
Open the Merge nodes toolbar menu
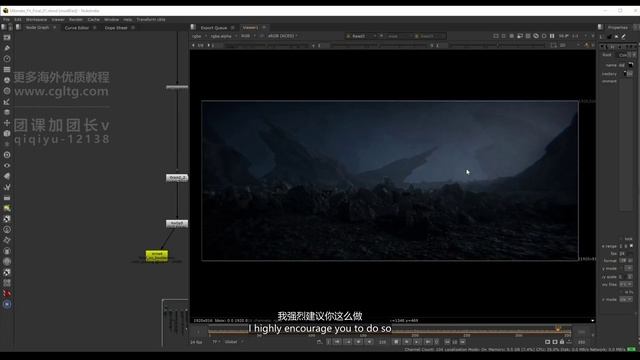click(x=7, y=112)
